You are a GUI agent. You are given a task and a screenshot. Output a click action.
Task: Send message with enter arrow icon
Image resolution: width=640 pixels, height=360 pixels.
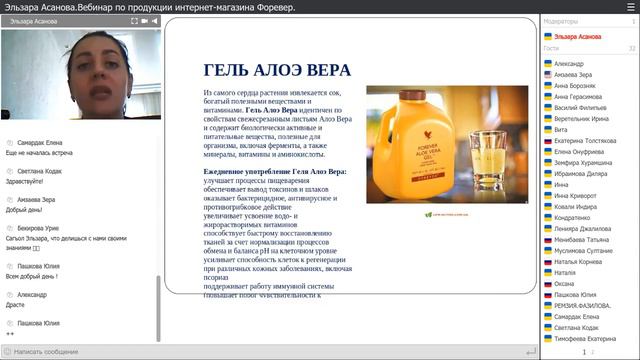[531, 351]
